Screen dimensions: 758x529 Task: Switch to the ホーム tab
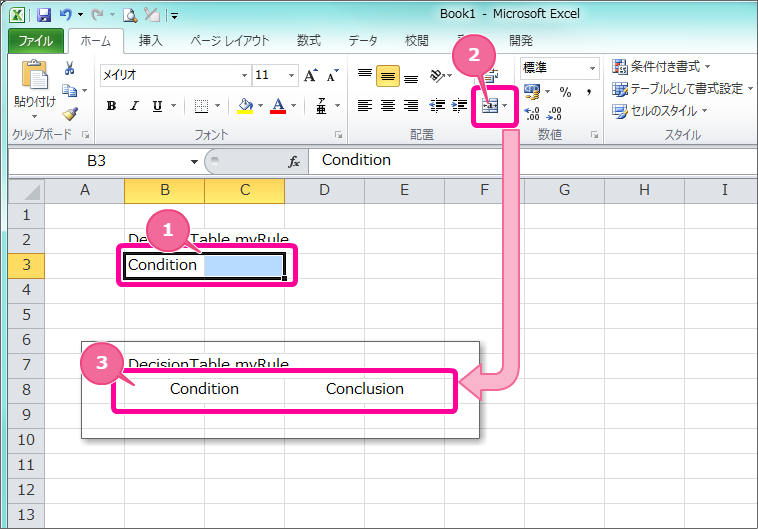[x=95, y=41]
